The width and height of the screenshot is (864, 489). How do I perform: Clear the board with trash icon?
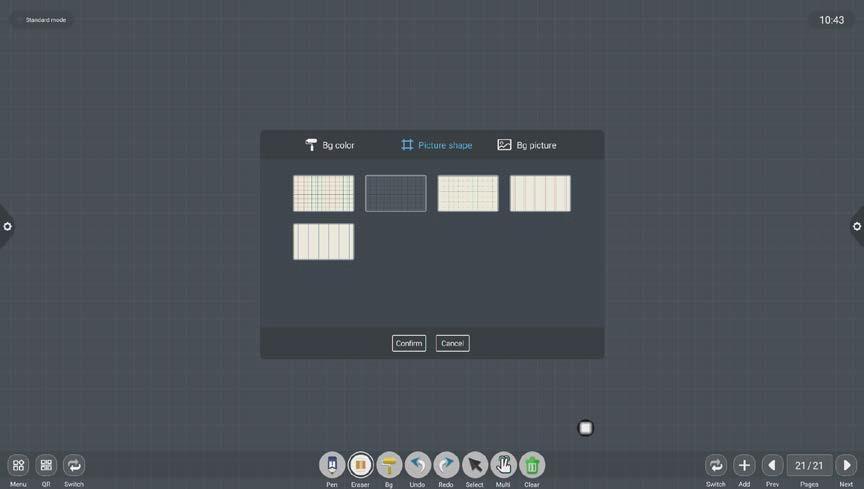(x=532, y=465)
